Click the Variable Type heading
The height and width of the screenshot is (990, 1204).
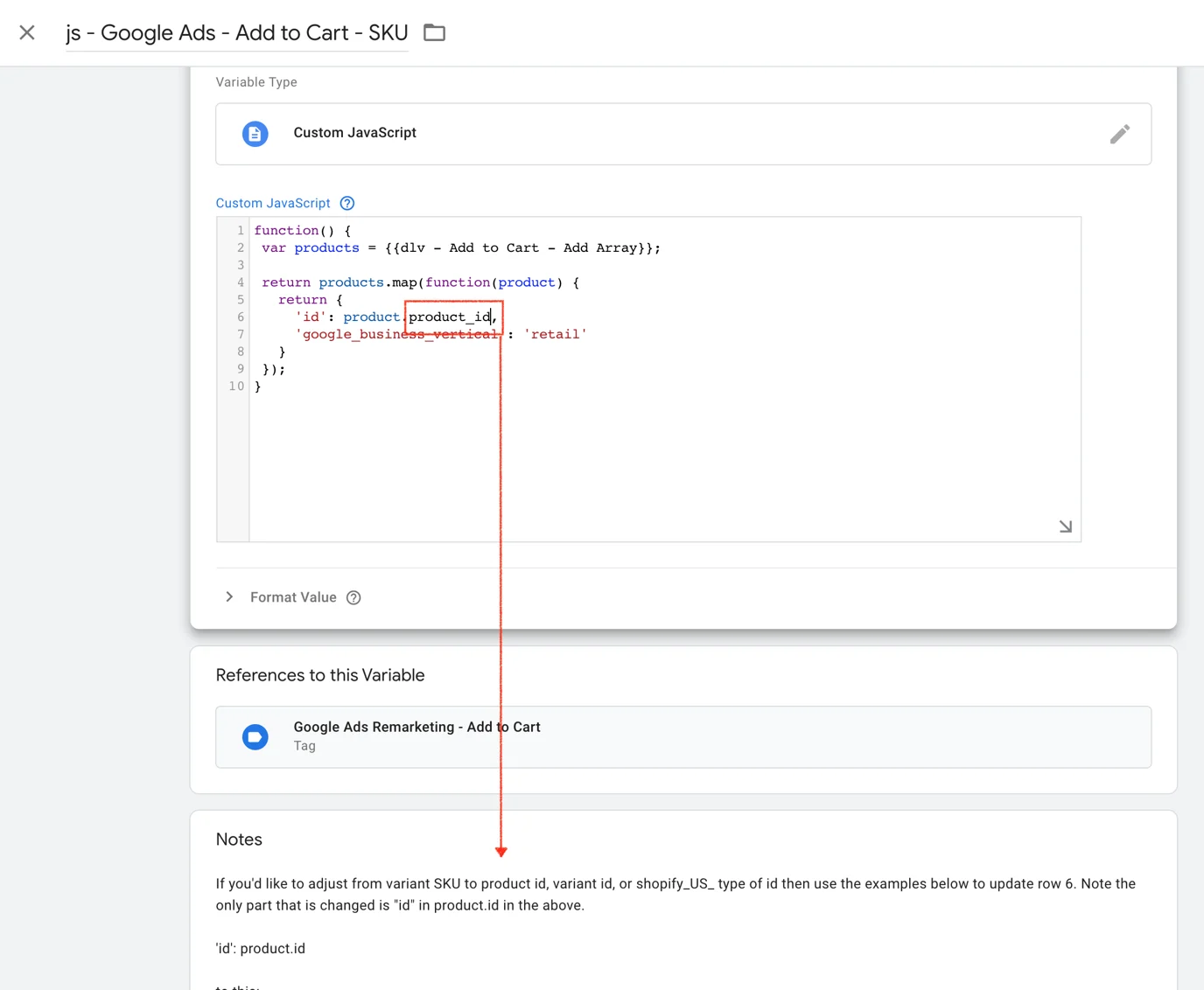coord(256,82)
